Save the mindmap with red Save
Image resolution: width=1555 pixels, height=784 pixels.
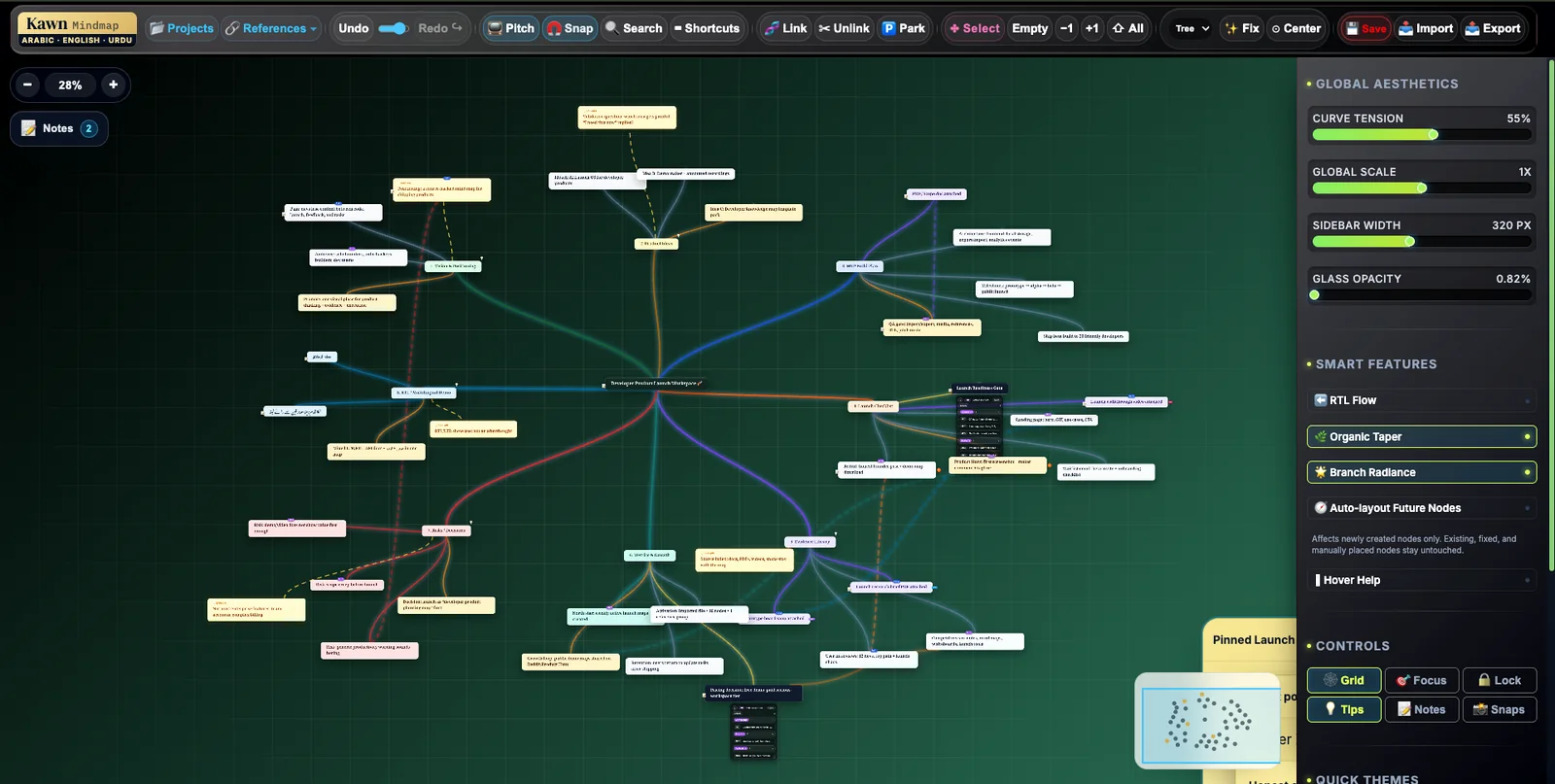[x=1365, y=28]
